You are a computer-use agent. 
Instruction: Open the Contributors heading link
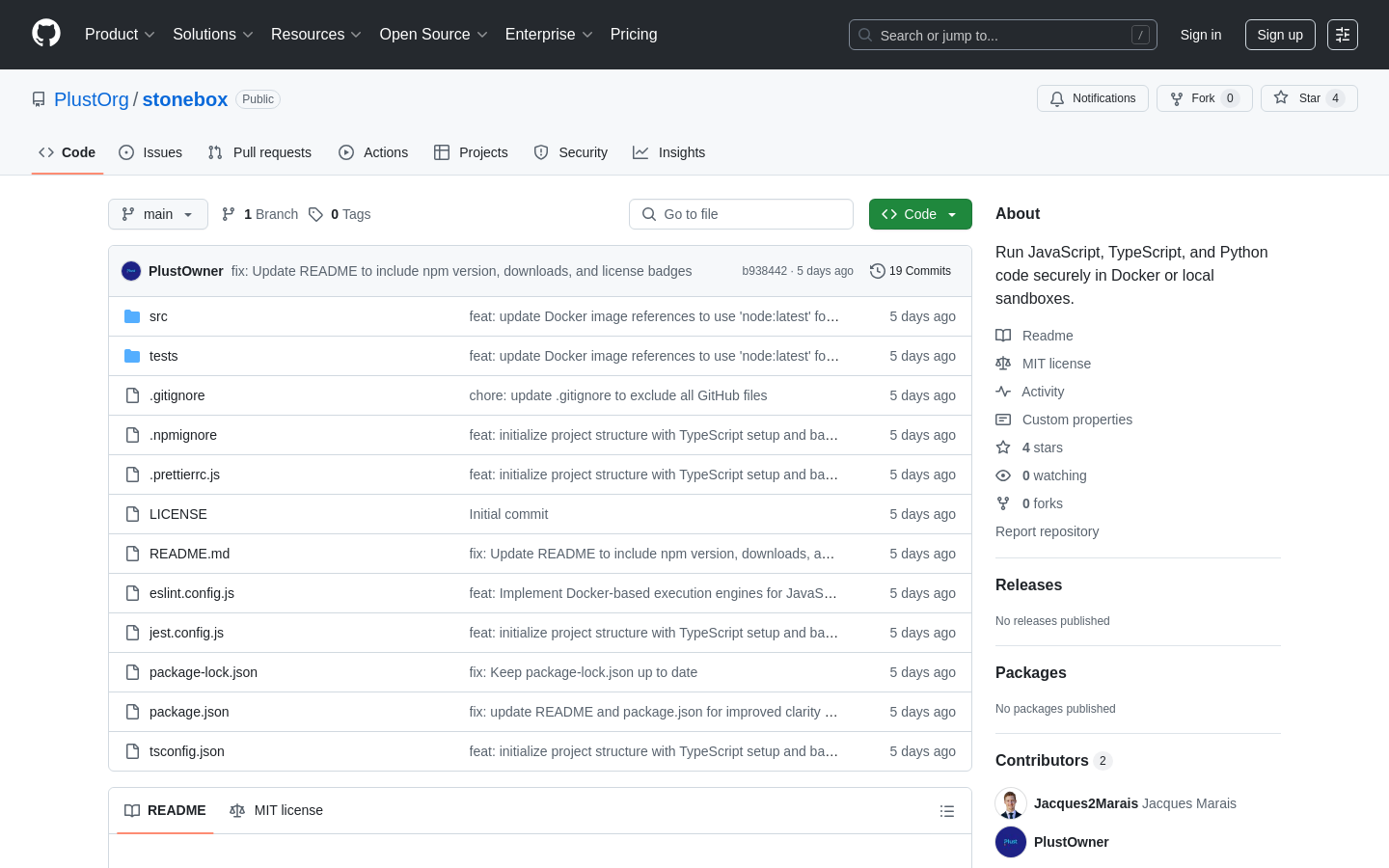pos(1053,761)
